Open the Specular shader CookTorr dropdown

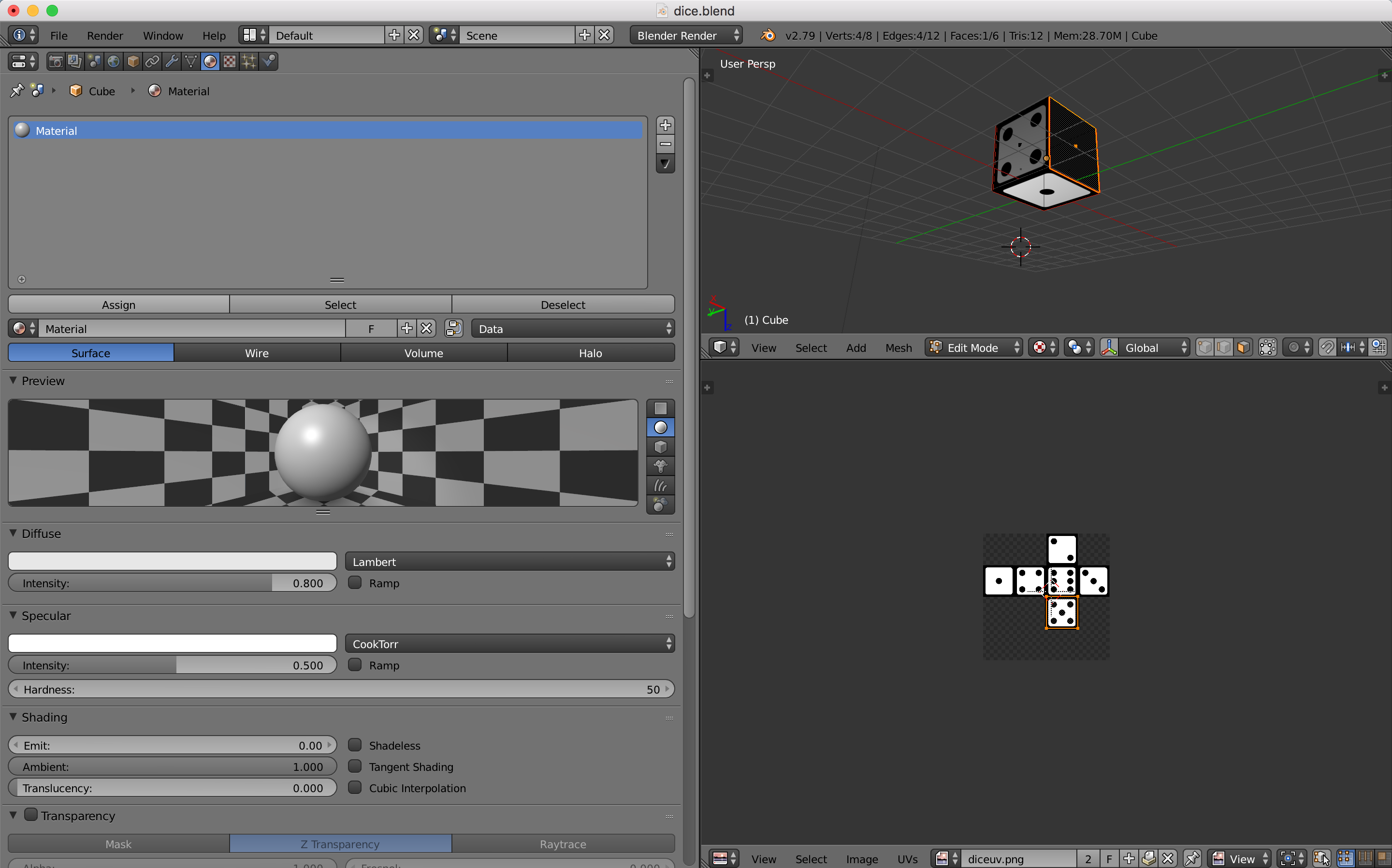[510, 644]
